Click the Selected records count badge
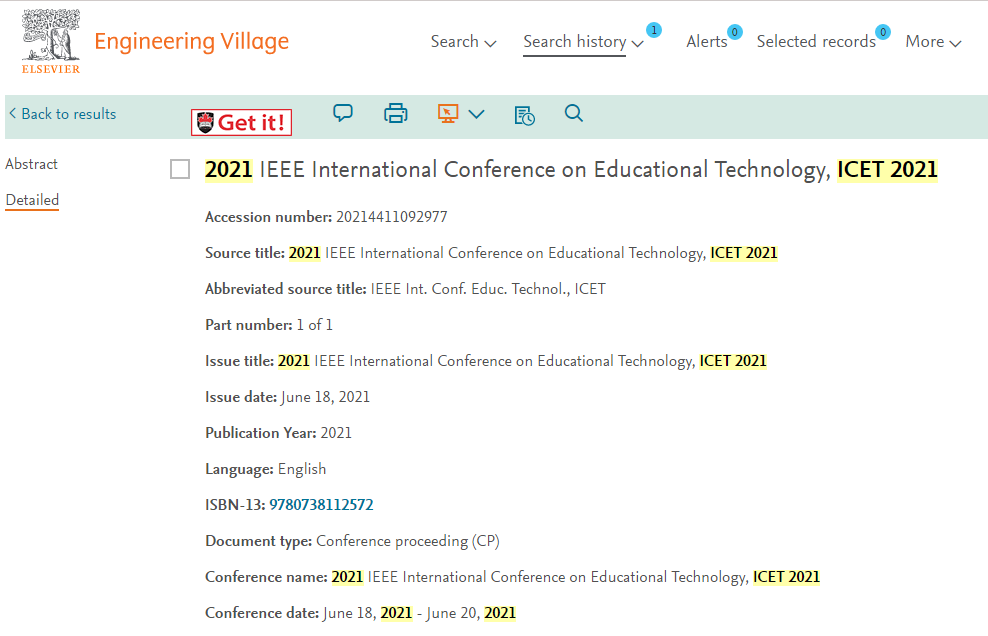988x636 pixels. [x=883, y=32]
